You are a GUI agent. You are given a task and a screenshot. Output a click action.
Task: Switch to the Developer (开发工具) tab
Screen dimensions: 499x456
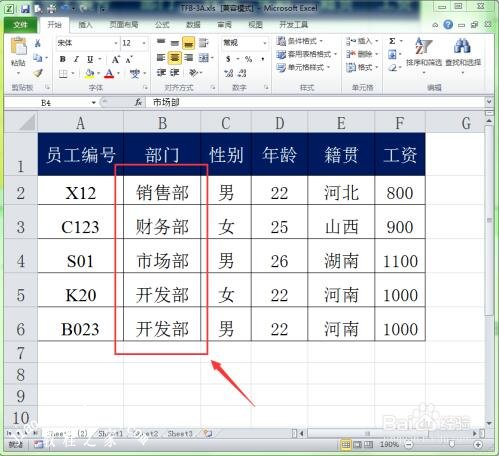[x=294, y=24]
